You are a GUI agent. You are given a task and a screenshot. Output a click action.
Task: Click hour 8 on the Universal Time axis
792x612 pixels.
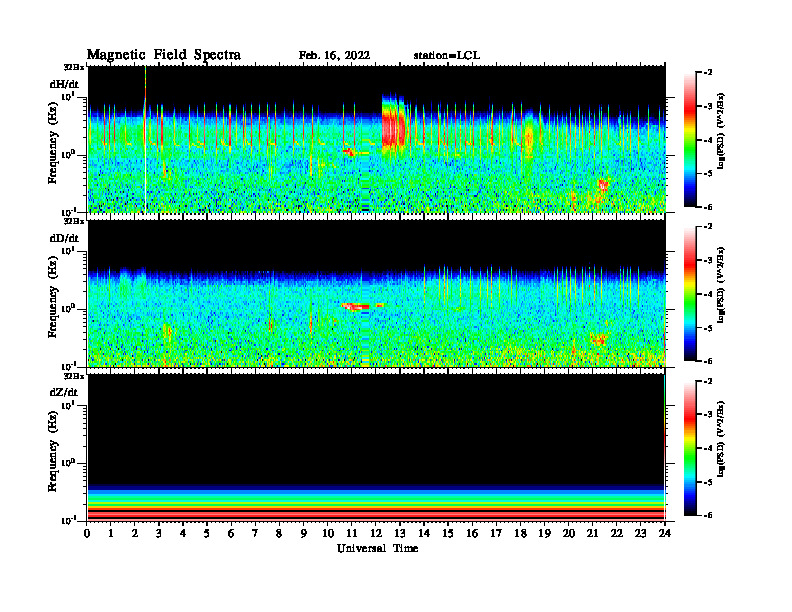pyautogui.click(x=279, y=533)
